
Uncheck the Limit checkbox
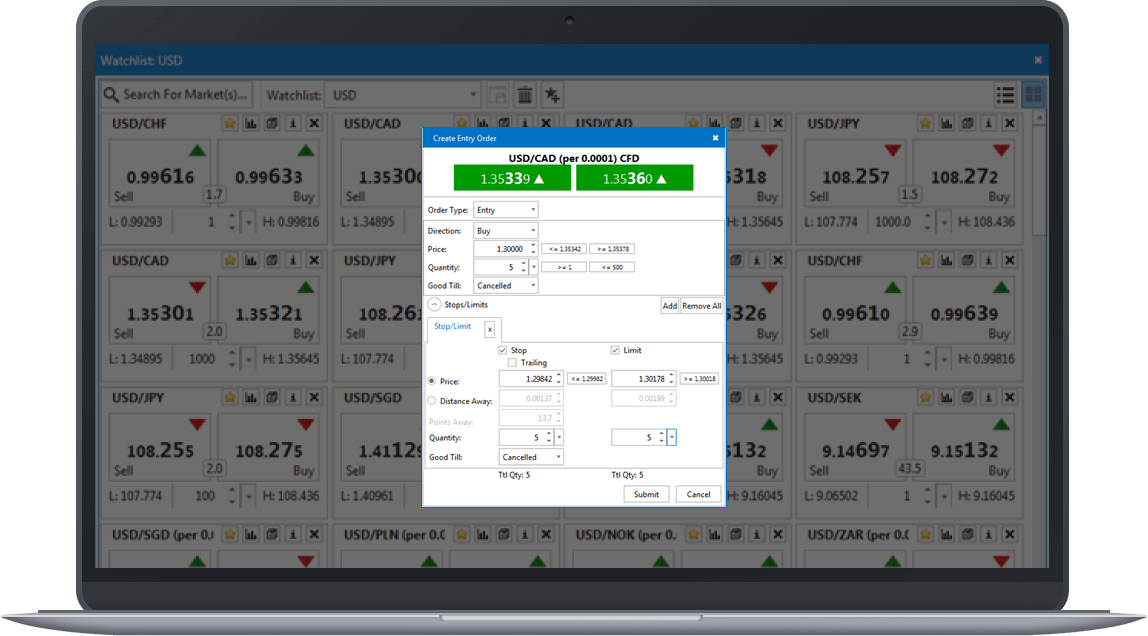615,350
